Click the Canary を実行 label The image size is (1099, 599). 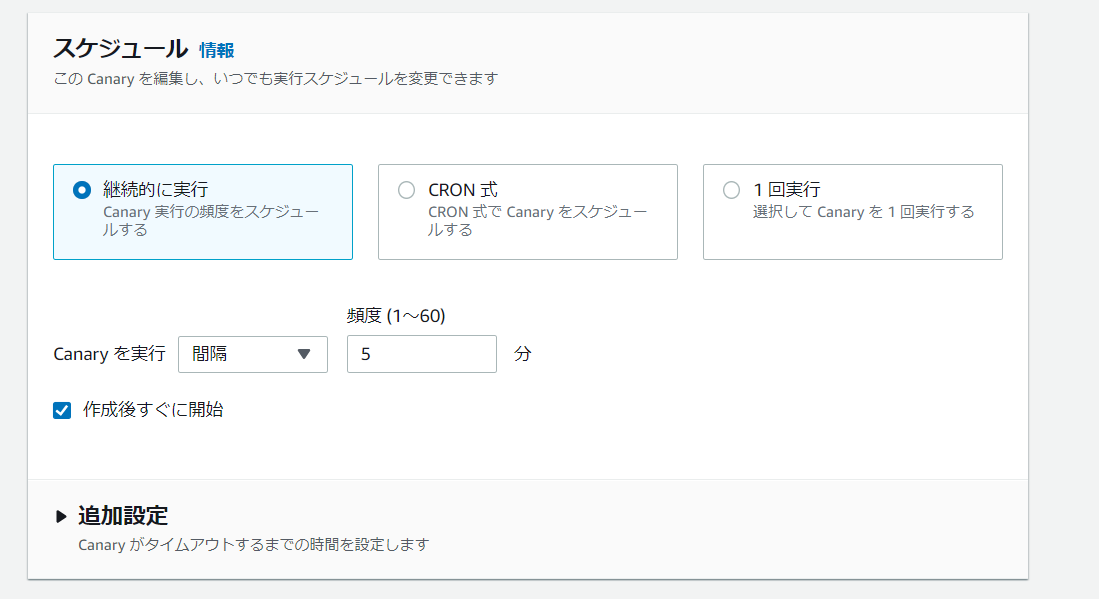pyautogui.click(x=109, y=354)
